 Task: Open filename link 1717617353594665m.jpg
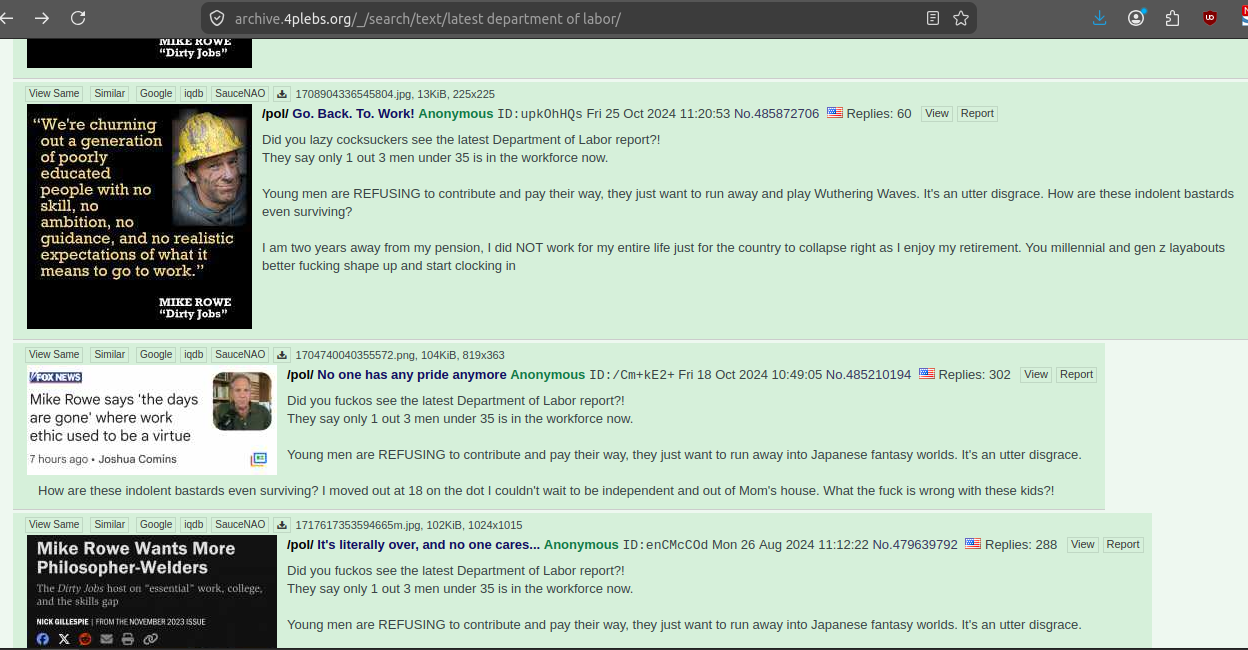[x=357, y=525]
